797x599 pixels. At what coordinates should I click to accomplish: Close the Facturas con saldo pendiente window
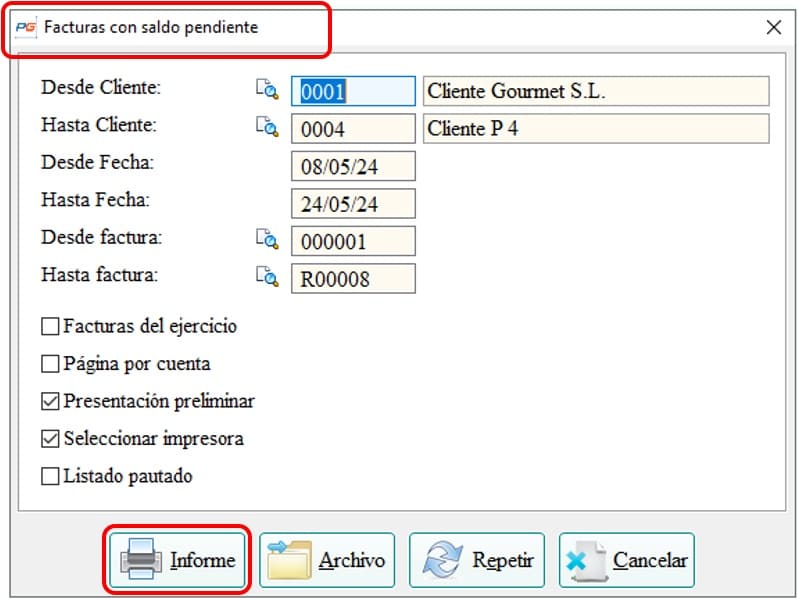point(774,27)
